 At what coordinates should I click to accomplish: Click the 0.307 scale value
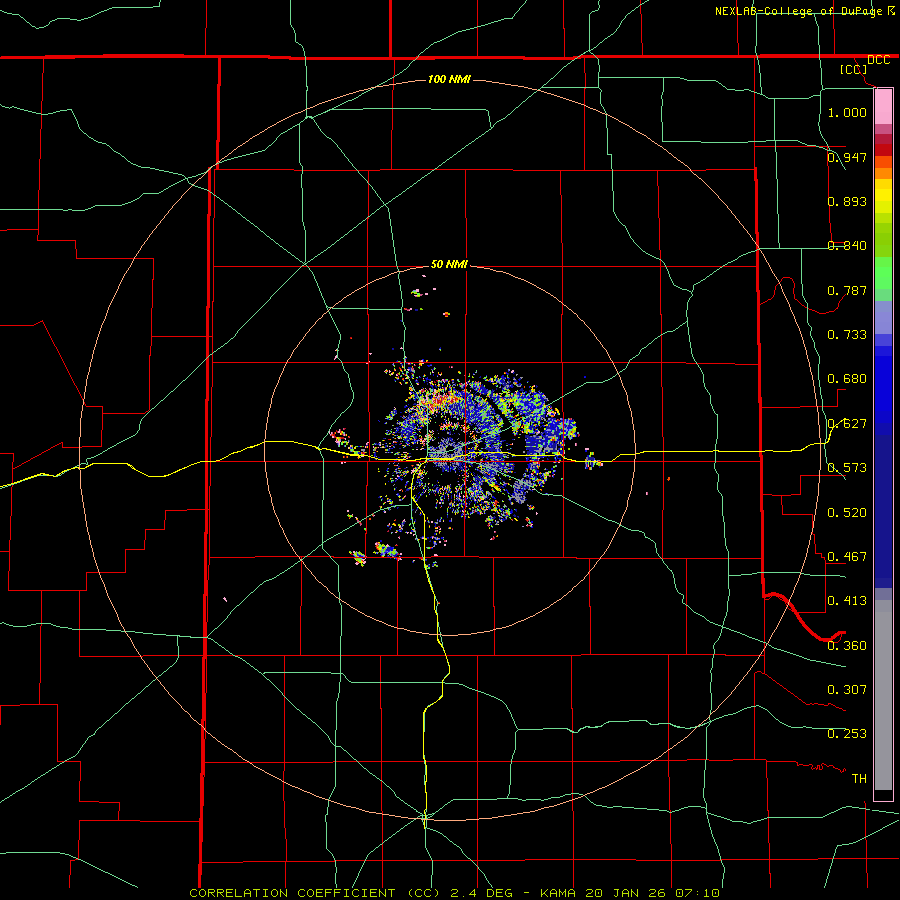click(x=847, y=689)
